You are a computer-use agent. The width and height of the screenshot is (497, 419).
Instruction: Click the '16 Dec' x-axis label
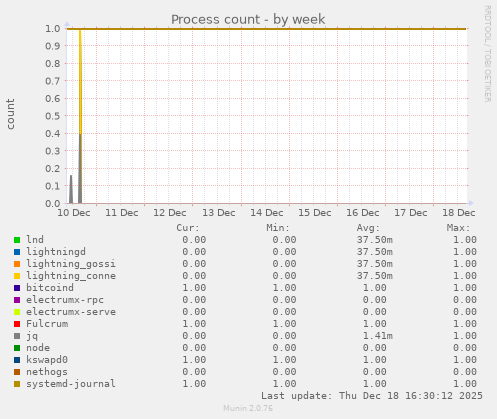(363, 213)
